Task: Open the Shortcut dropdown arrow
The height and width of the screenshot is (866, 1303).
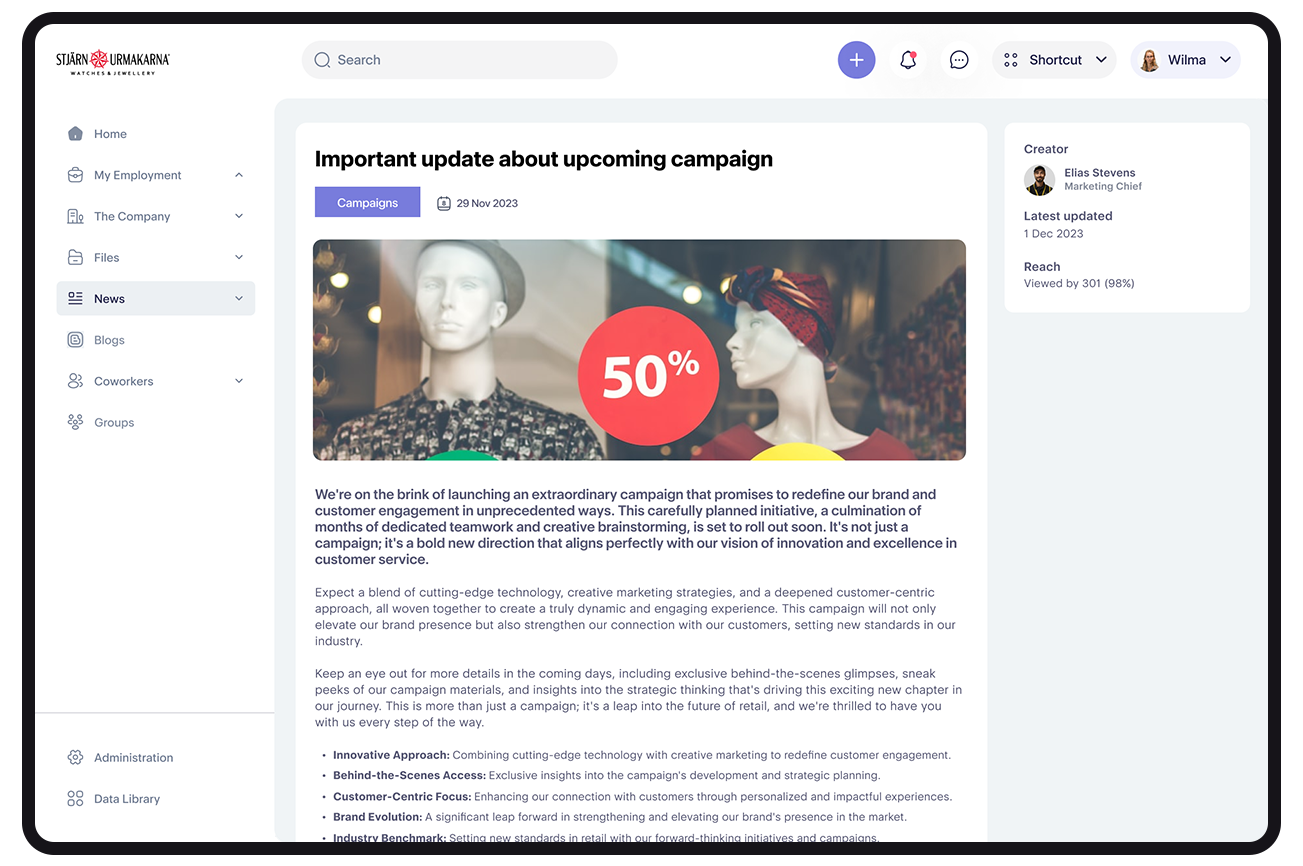Action: point(1101,60)
